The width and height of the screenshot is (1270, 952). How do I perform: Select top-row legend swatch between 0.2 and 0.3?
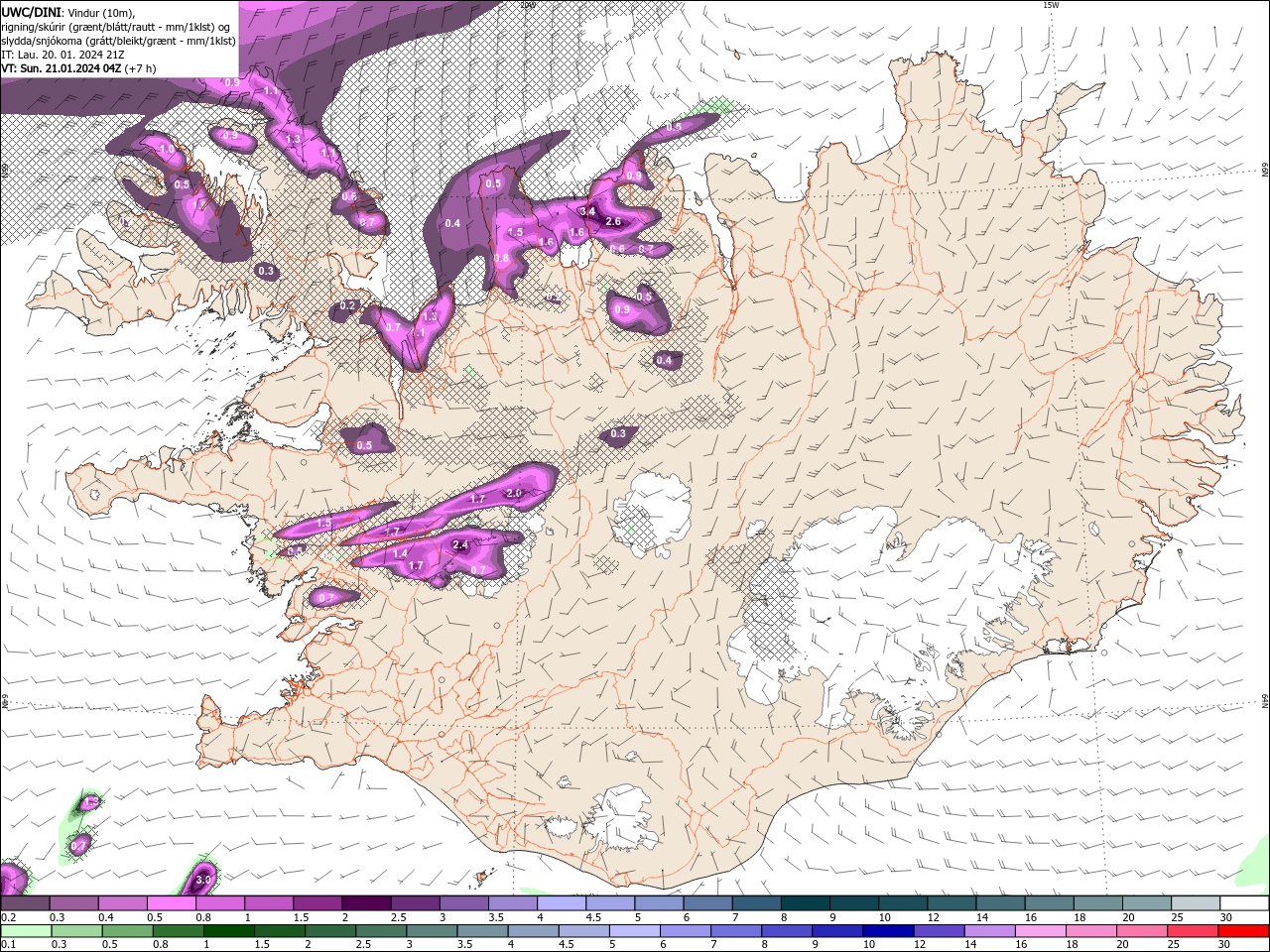tap(25, 902)
